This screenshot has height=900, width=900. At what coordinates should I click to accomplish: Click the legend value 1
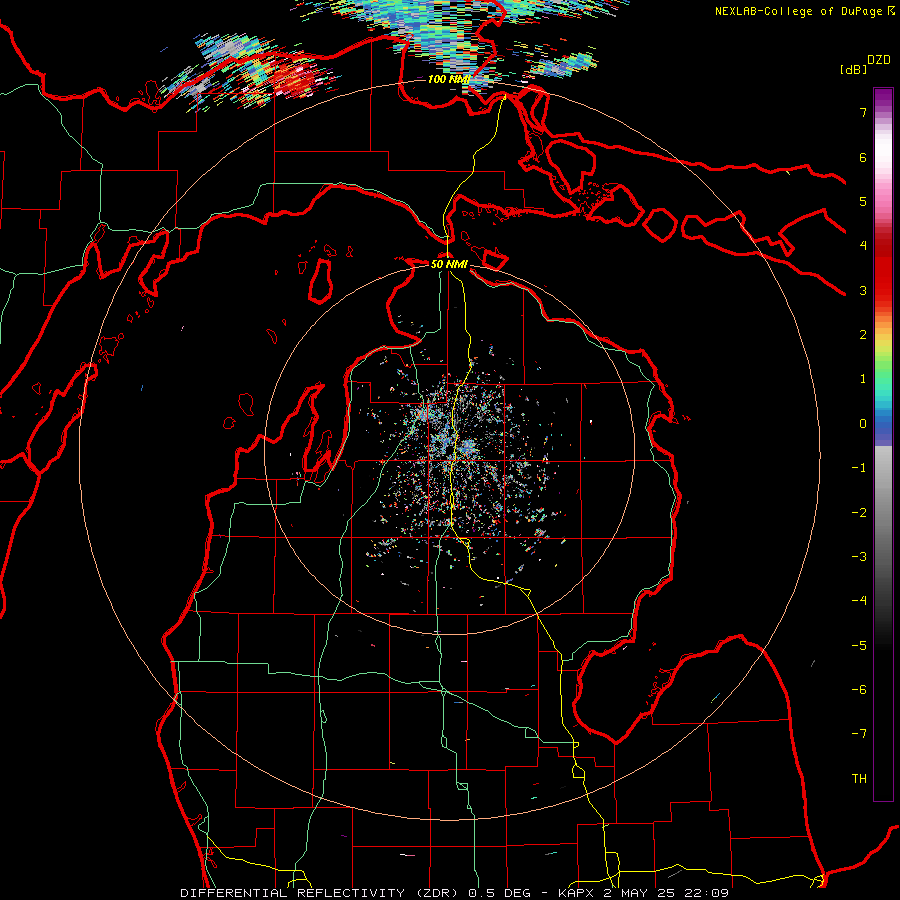pyautogui.click(x=863, y=379)
